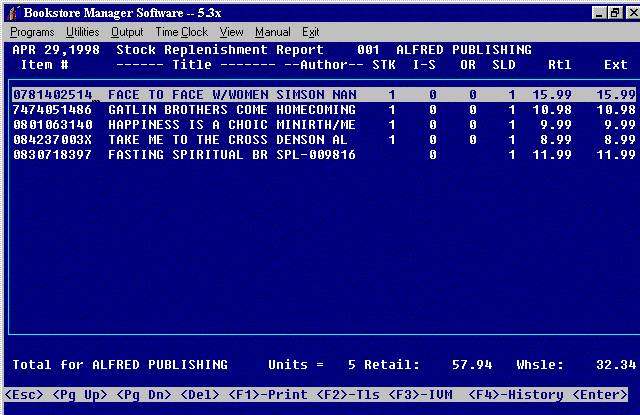The image size is (640, 415).
Task: Minimize the Bookstore Manager window
Action: (599, 13)
